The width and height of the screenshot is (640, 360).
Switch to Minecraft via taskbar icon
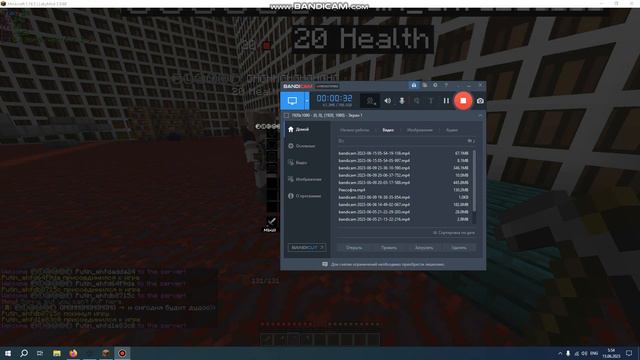point(106,353)
